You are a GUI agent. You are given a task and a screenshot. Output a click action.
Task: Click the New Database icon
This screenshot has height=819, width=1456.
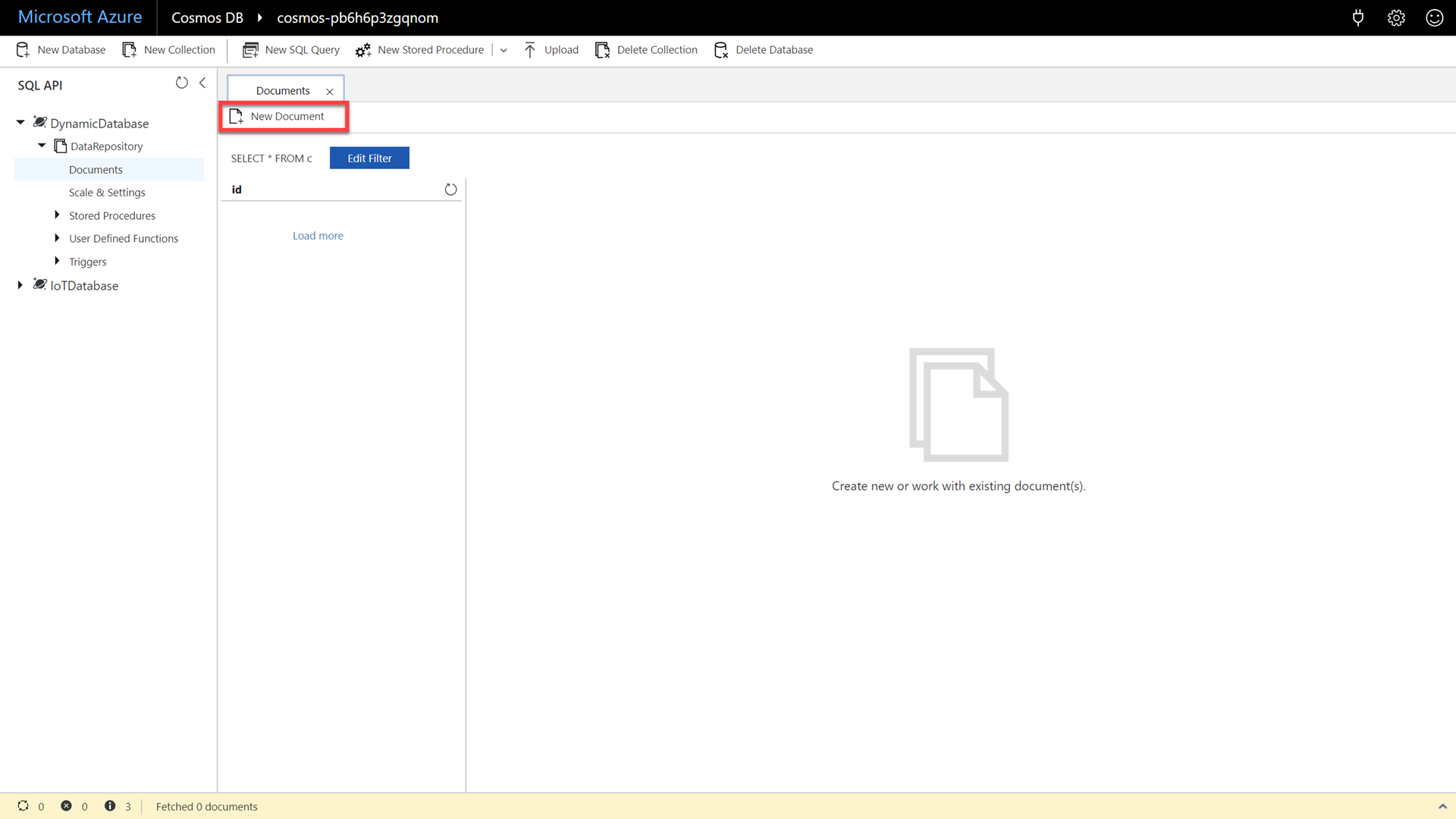point(23,50)
